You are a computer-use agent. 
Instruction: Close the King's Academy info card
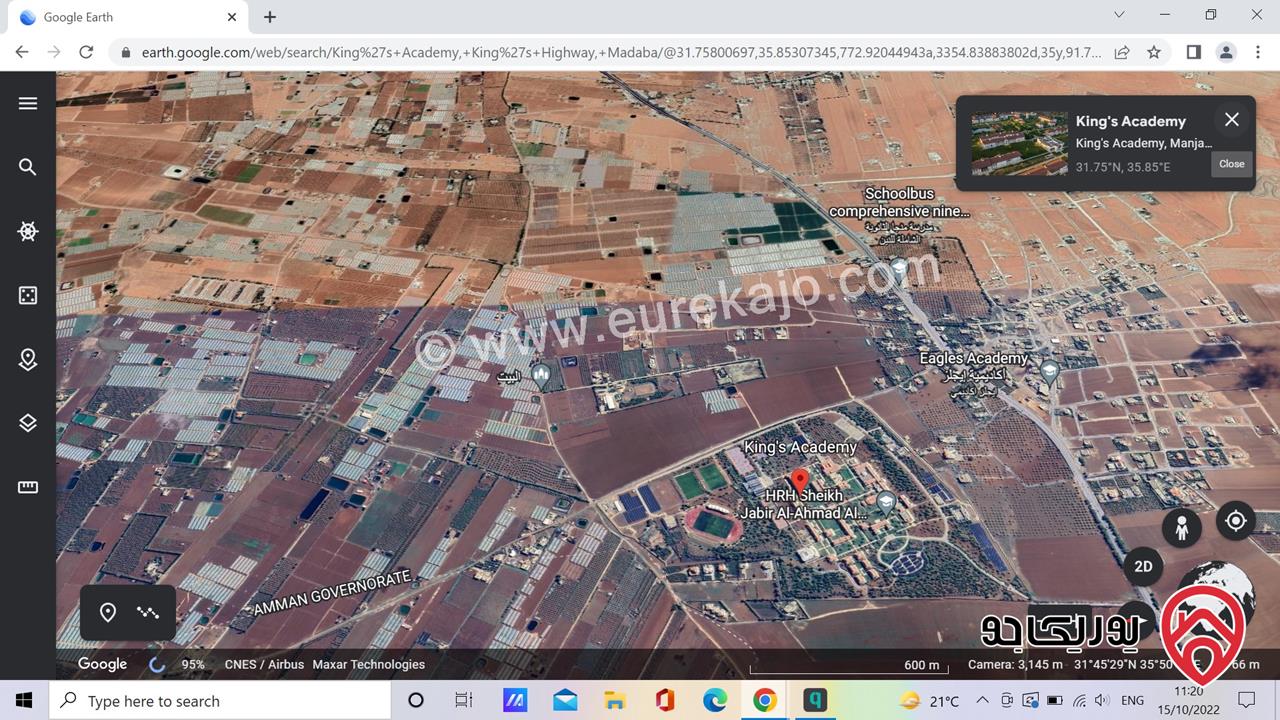(1232, 120)
